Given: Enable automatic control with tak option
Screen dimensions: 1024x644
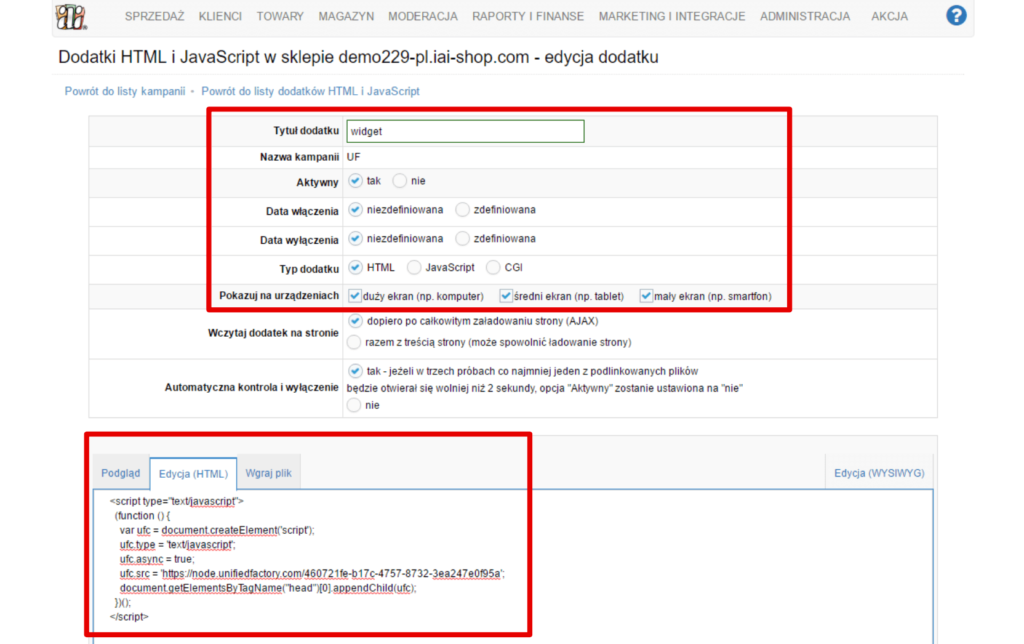Looking at the screenshot, I should pyautogui.click(x=355, y=371).
